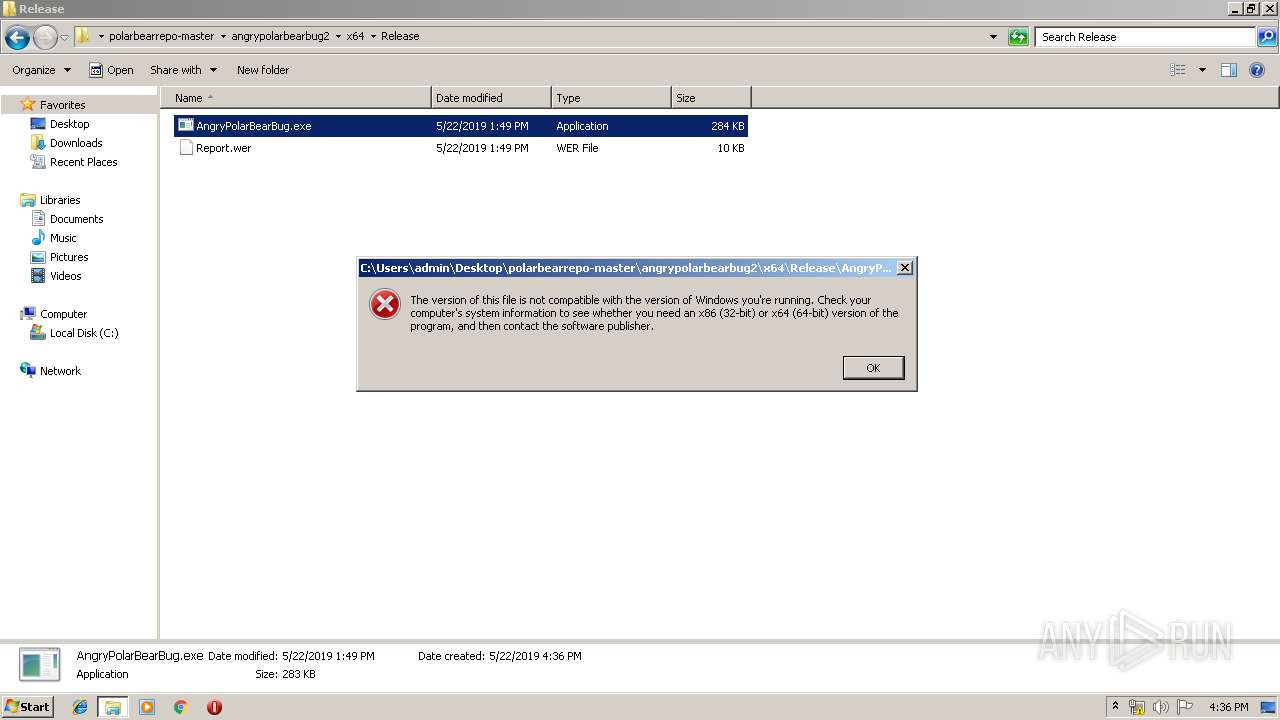Click the Back navigation arrow
This screenshot has height=720, width=1280.
tap(17, 38)
